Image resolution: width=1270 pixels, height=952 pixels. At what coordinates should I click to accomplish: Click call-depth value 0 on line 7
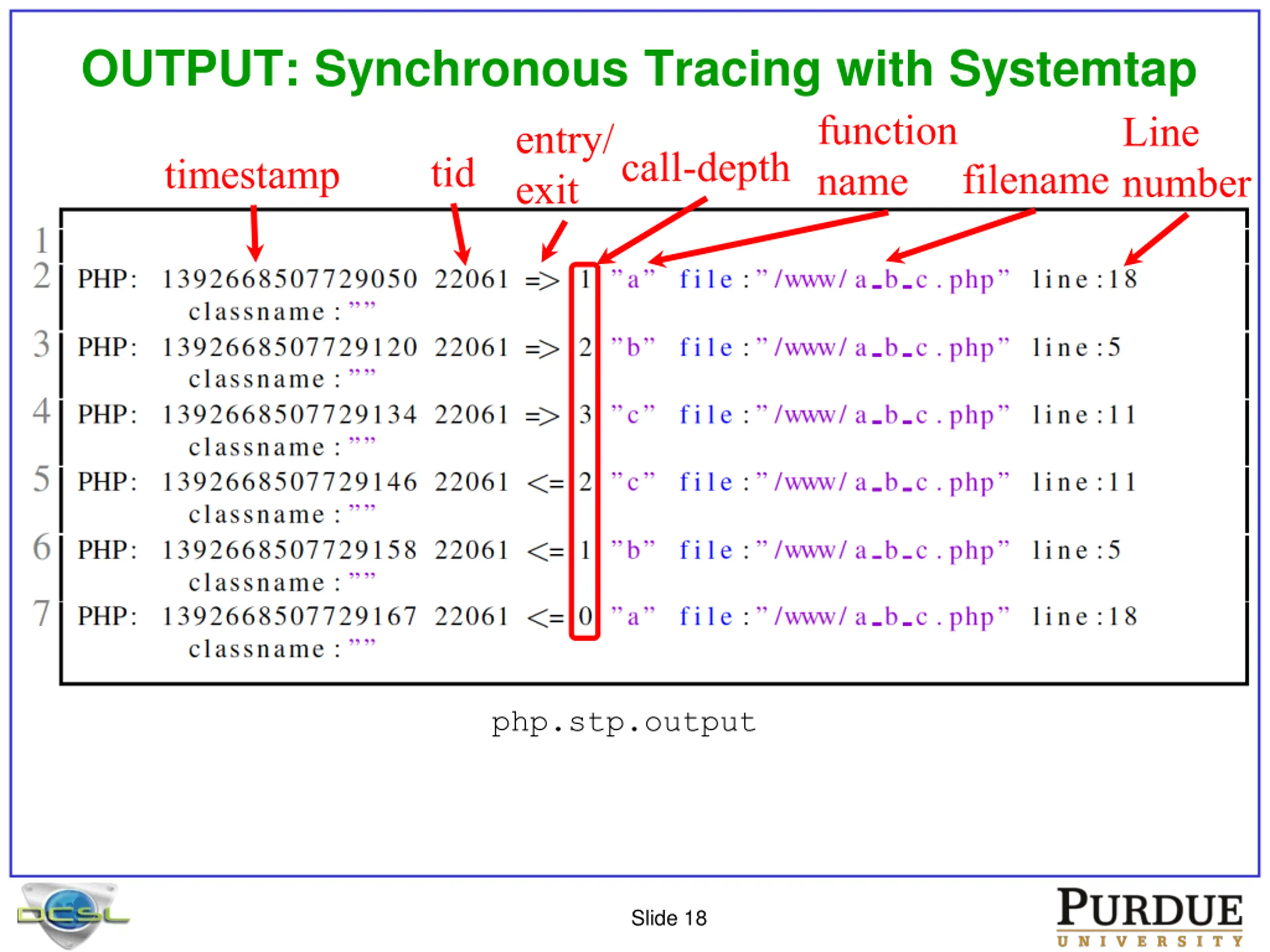pos(585,617)
